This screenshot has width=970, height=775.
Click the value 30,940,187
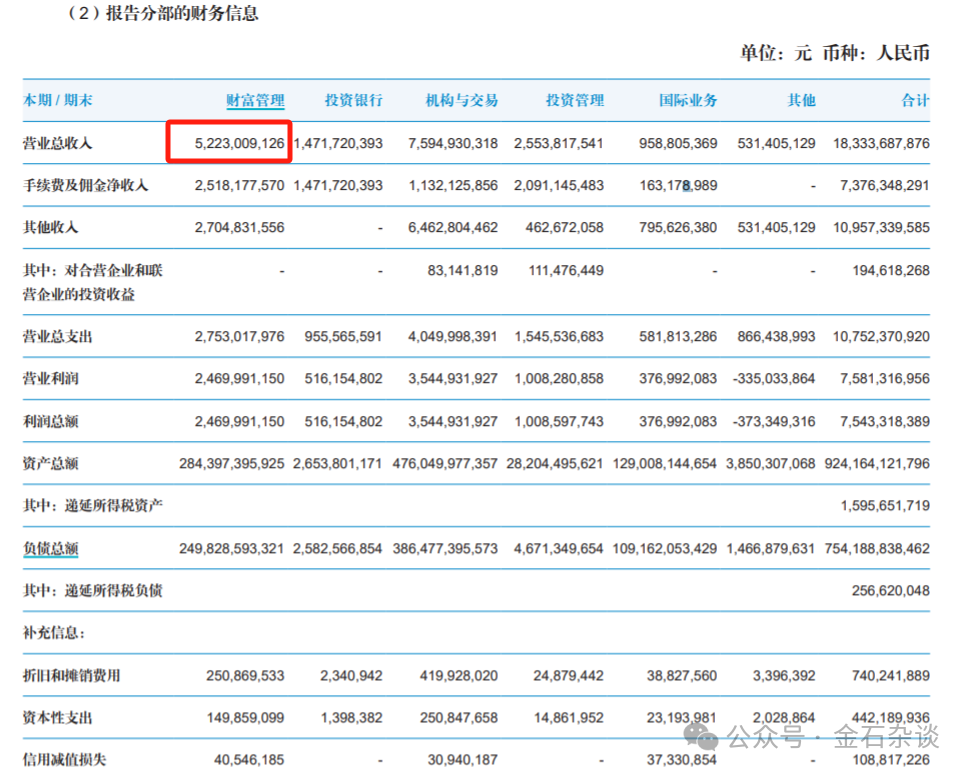coord(463,760)
